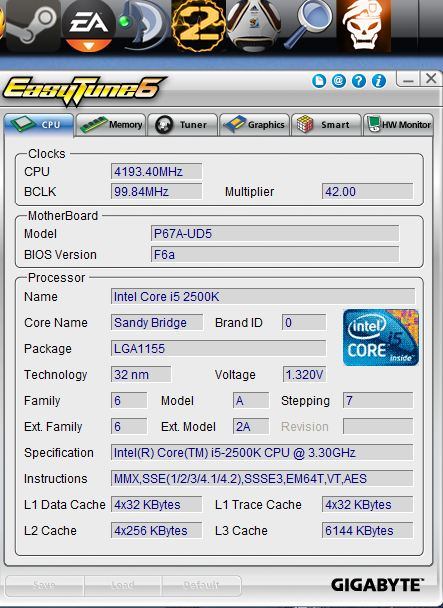
Task: Switch to the Memory tab
Action: [111, 125]
